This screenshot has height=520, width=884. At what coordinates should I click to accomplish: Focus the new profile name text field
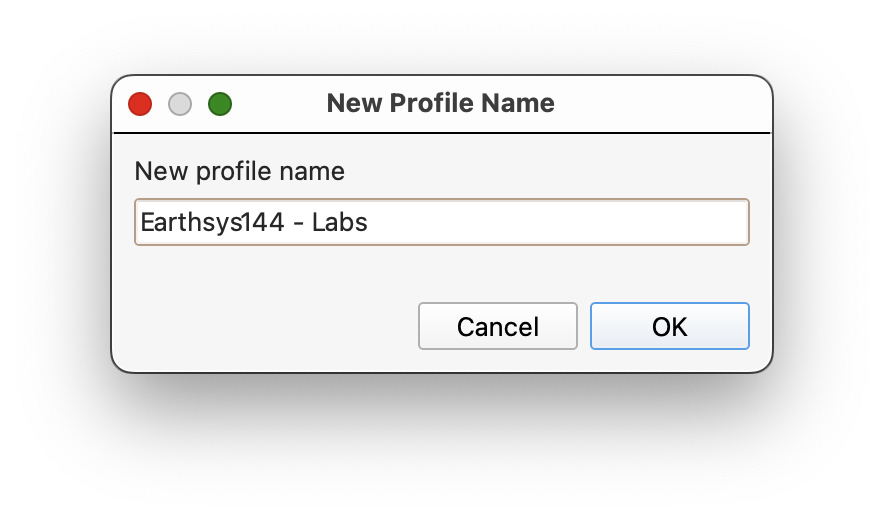(x=441, y=222)
